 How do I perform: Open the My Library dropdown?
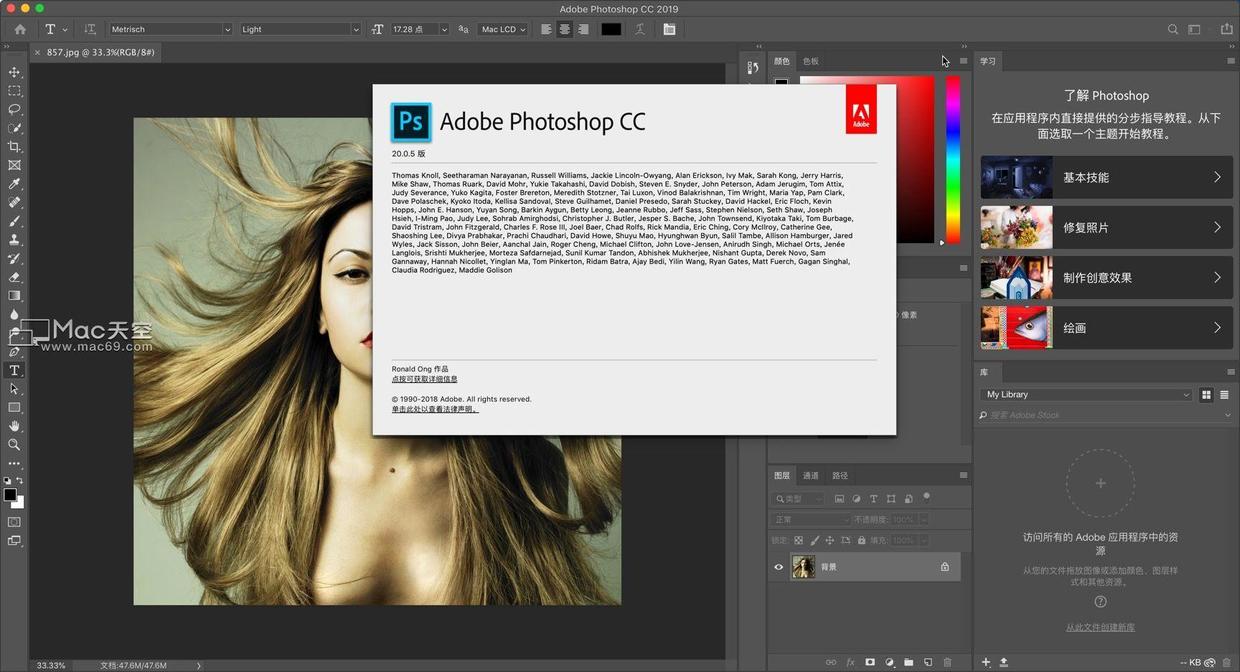[x=1087, y=395]
